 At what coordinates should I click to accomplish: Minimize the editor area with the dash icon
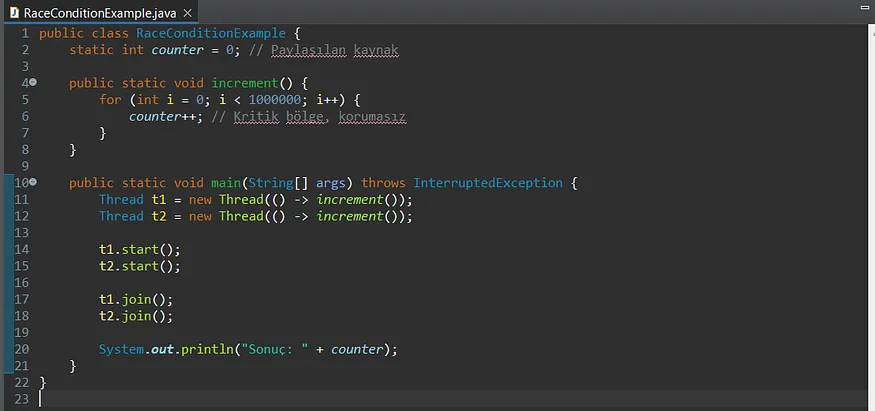pyautogui.click(x=865, y=7)
